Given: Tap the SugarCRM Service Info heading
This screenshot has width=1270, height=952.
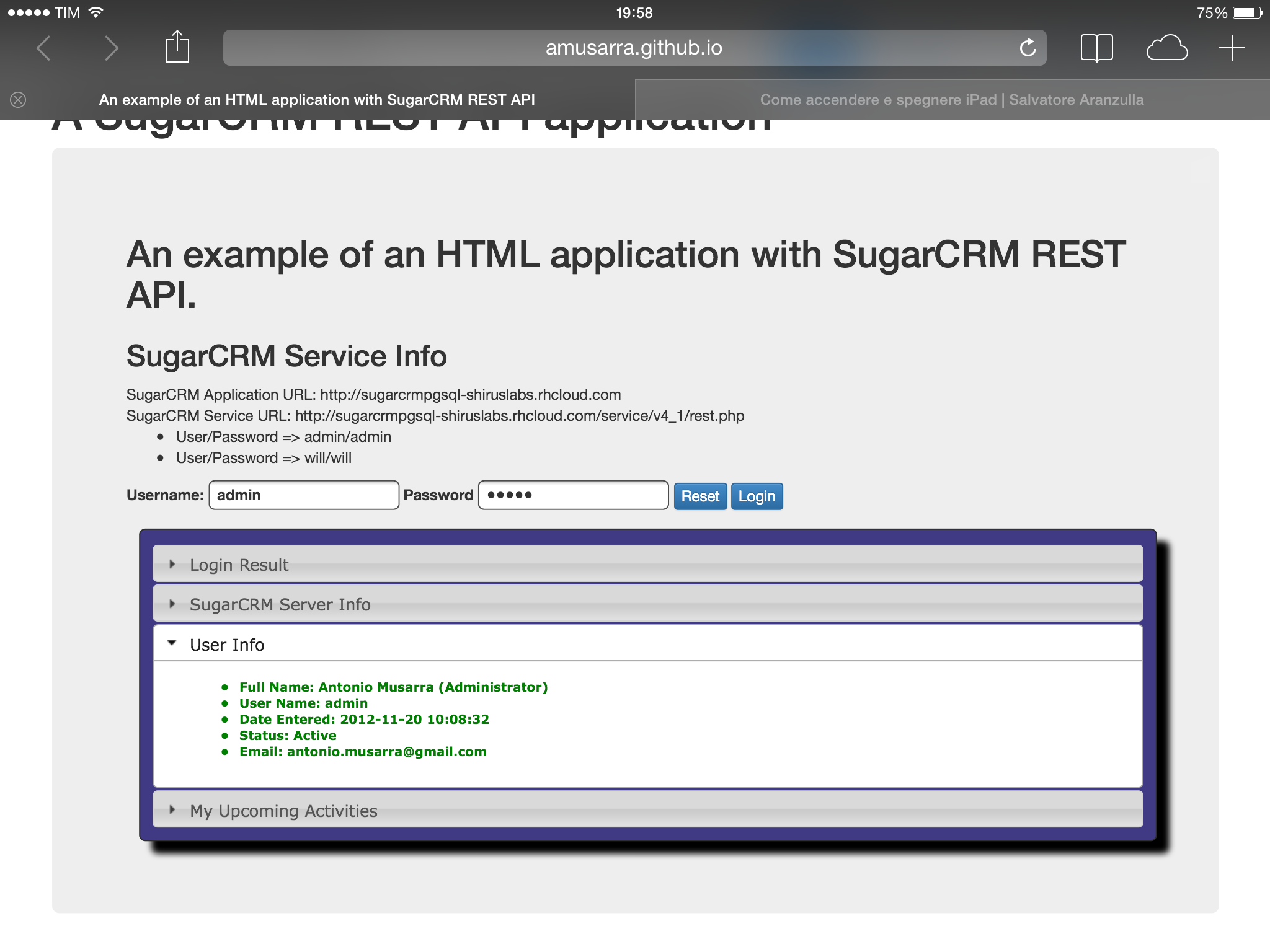Looking at the screenshot, I should (x=286, y=356).
